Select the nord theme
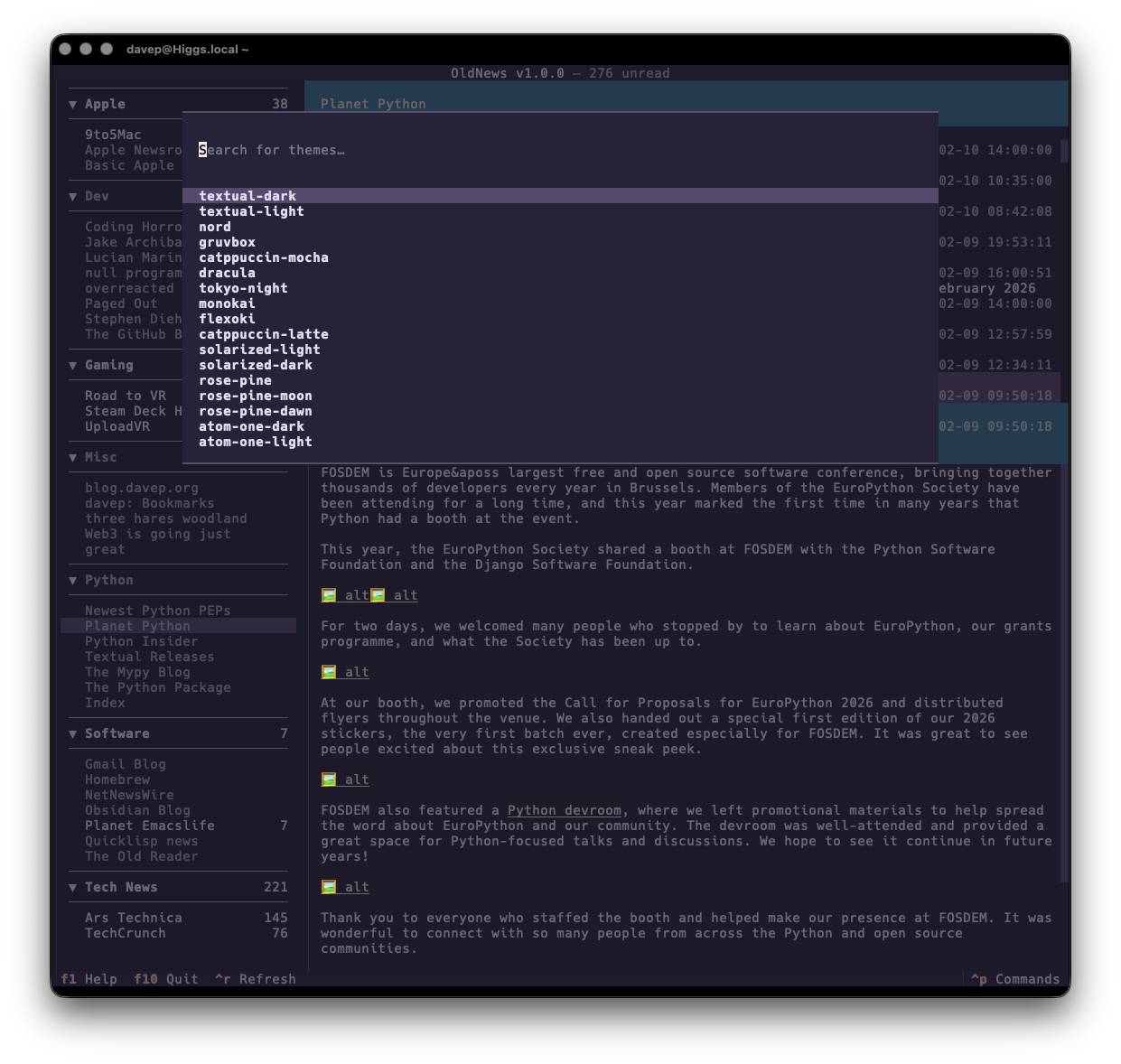 [x=214, y=226]
